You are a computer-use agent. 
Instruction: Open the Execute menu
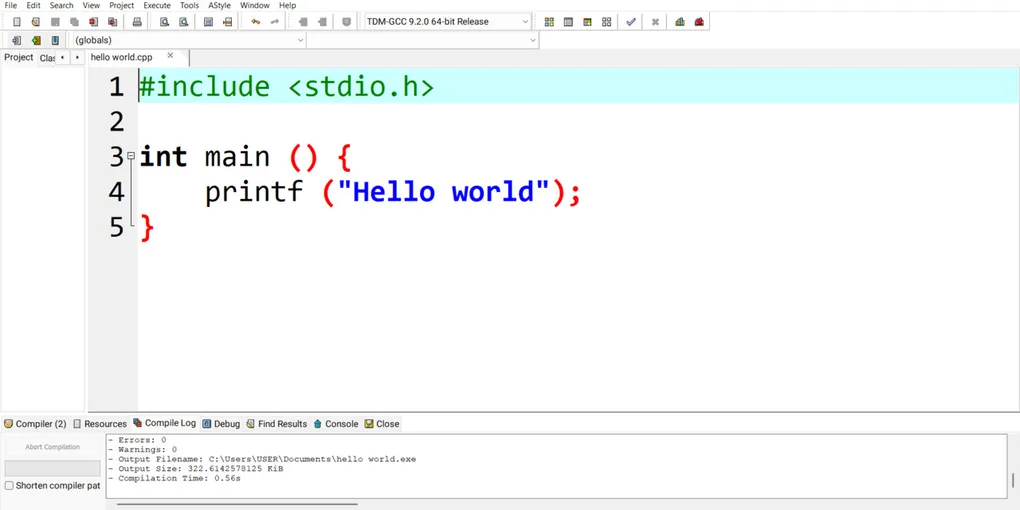157,5
